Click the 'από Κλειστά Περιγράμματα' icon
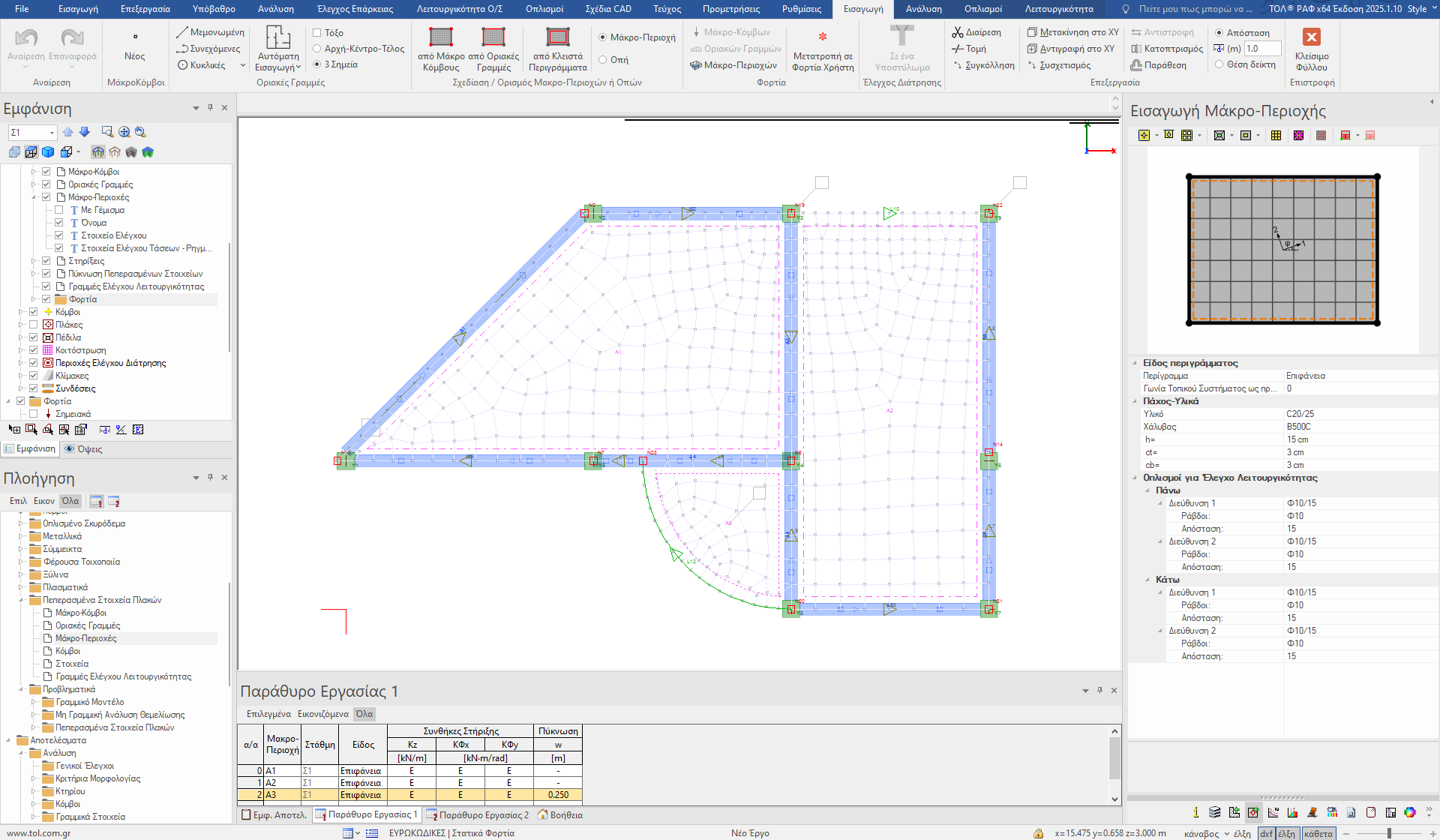Image resolution: width=1440 pixels, height=840 pixels. pyautogui.click(x=557, y=37)
